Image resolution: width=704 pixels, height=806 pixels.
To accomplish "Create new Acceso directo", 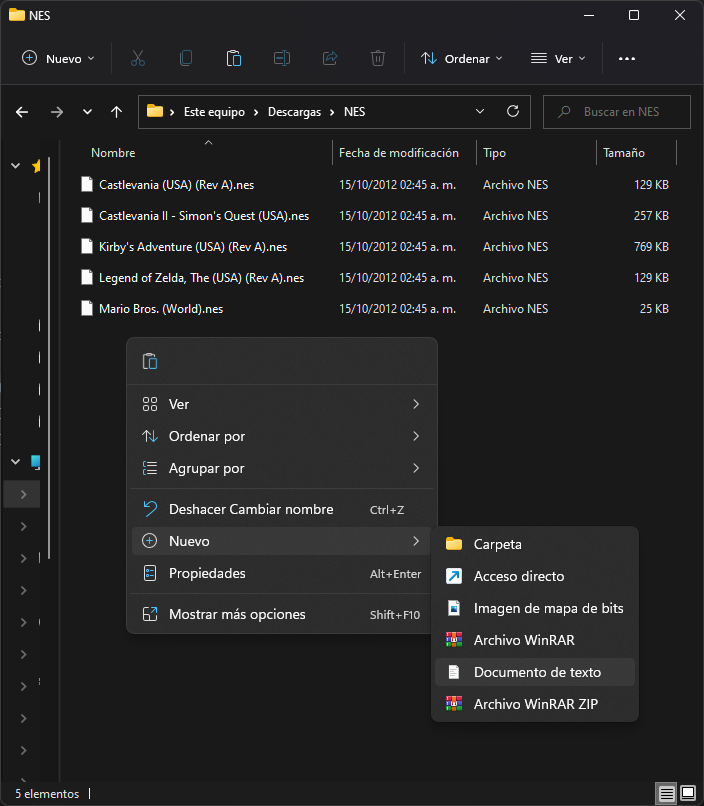I will [x=535, y=576].
